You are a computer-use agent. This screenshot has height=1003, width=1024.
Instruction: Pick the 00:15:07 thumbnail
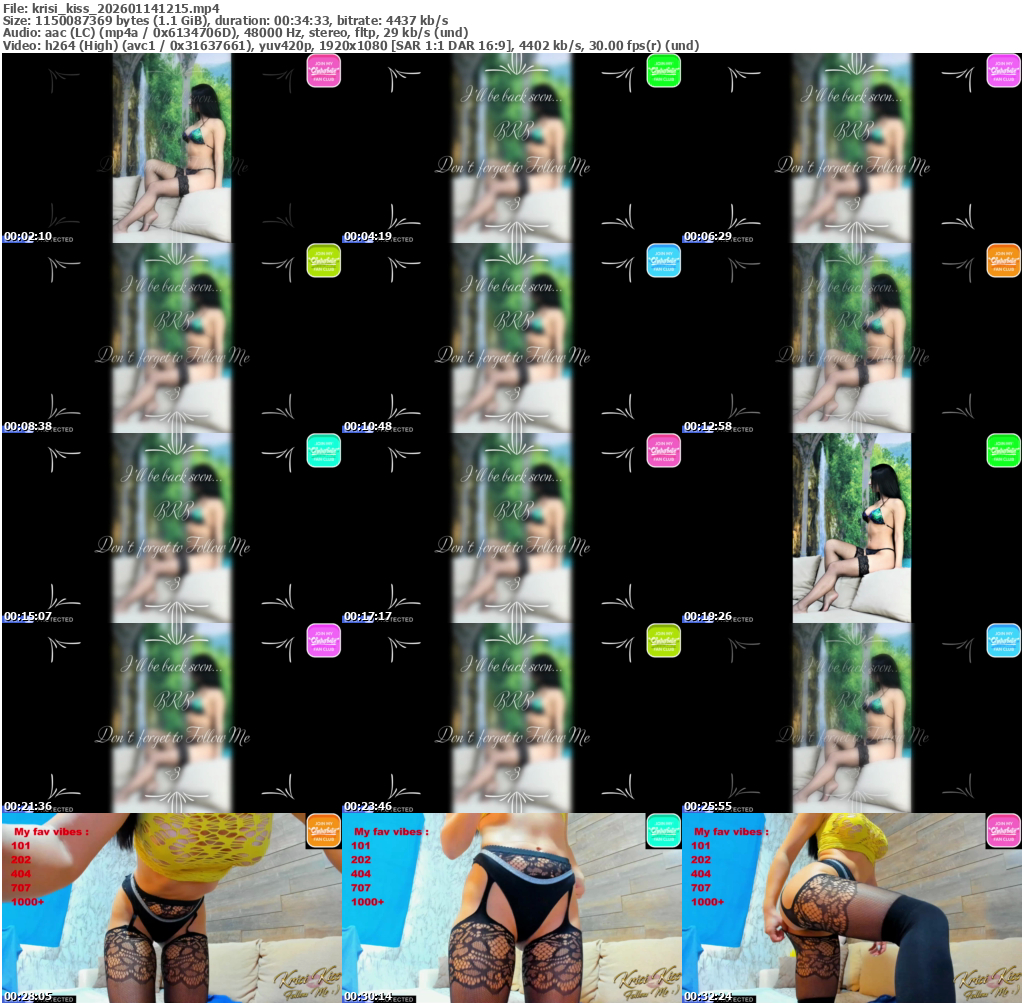tap(172, 528)
